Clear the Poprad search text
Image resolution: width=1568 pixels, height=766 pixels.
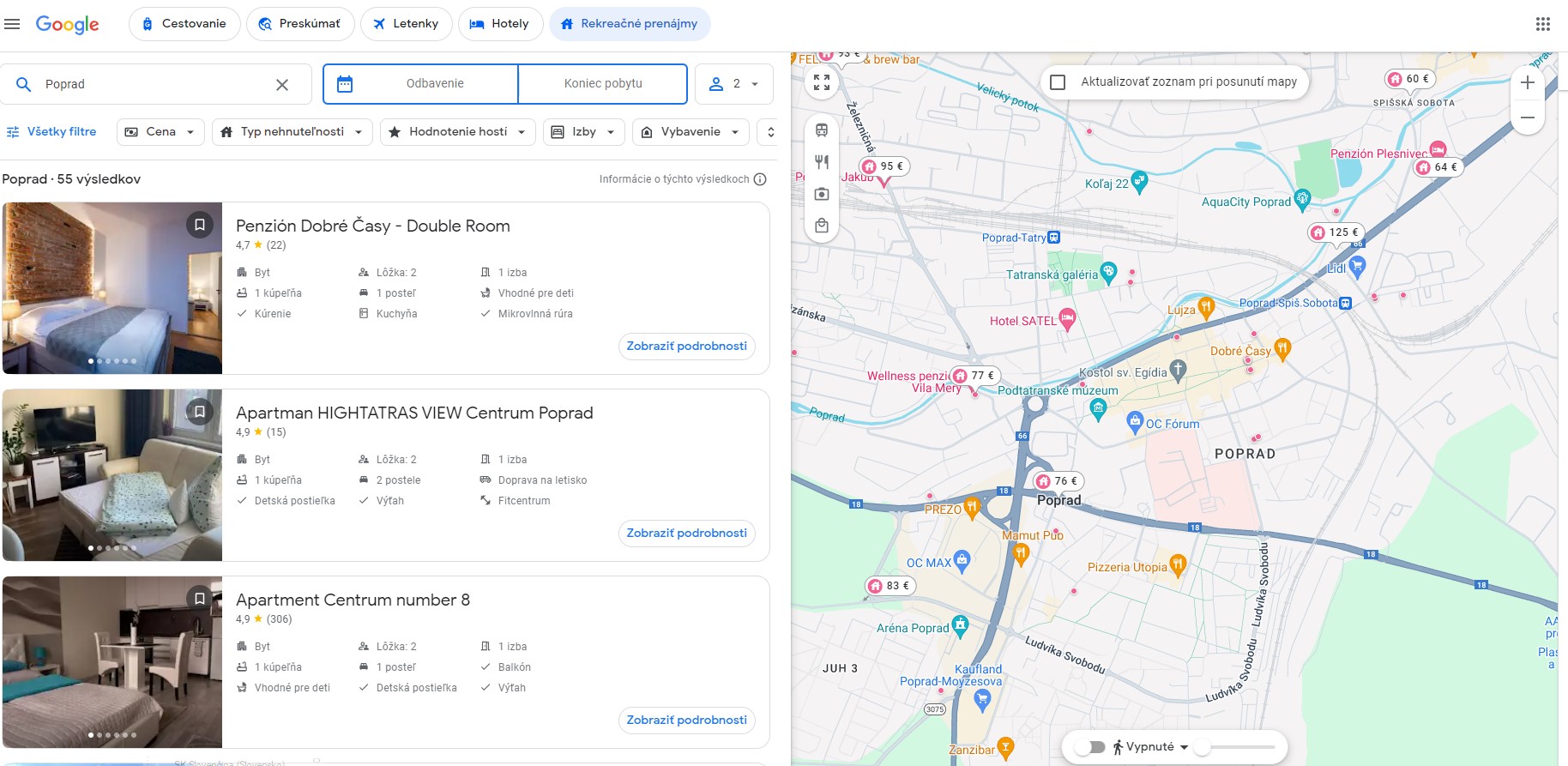coord(281,84)
